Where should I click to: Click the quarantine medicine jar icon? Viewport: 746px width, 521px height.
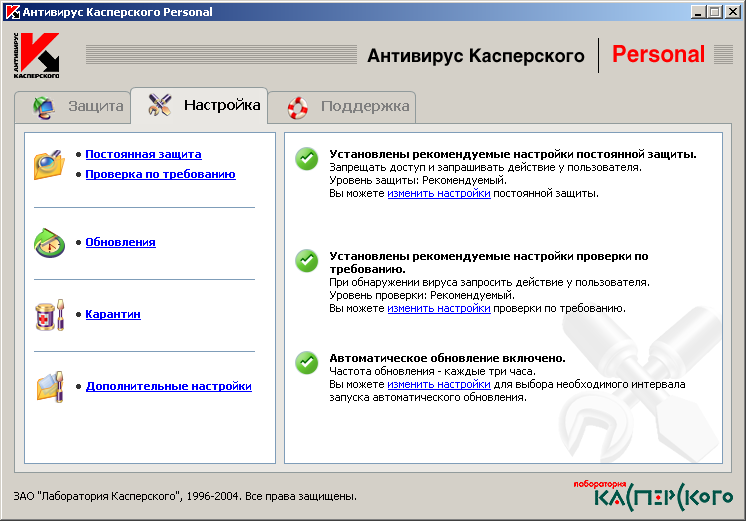[x=49, y=315]
